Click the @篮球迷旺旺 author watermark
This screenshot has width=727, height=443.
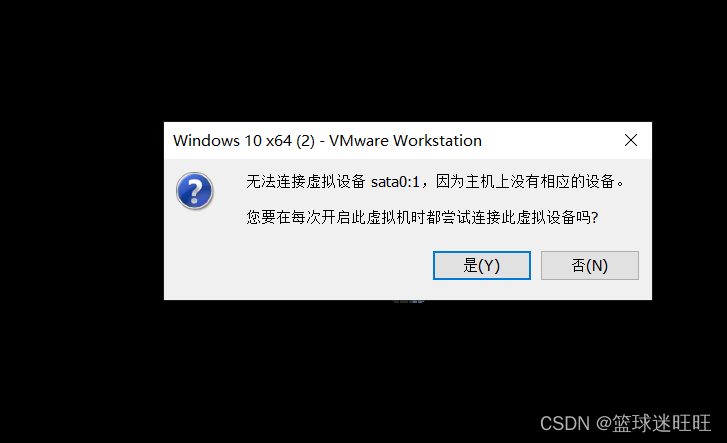653,424
